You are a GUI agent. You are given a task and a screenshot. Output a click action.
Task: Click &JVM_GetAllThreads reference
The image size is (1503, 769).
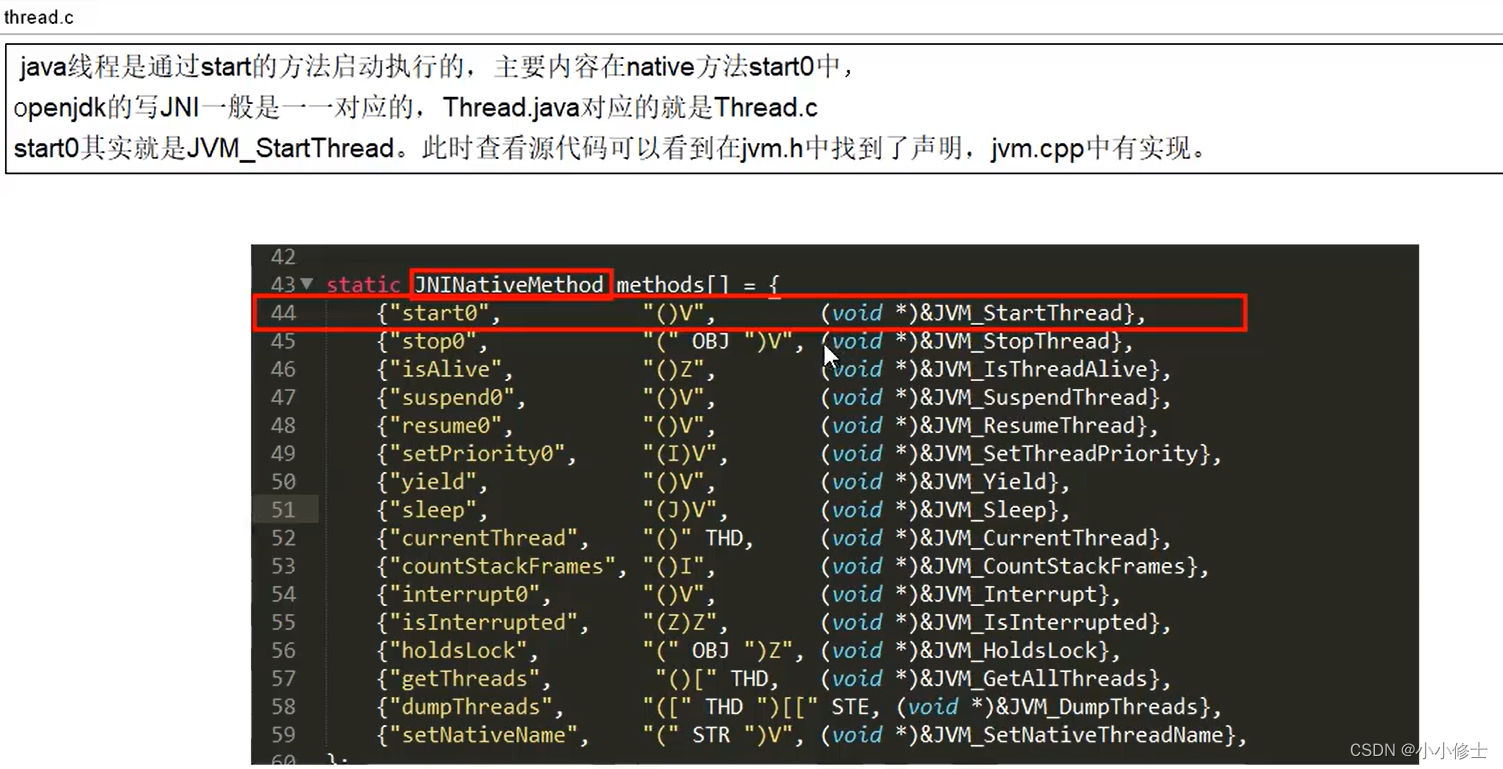[x=1033, y=679]
